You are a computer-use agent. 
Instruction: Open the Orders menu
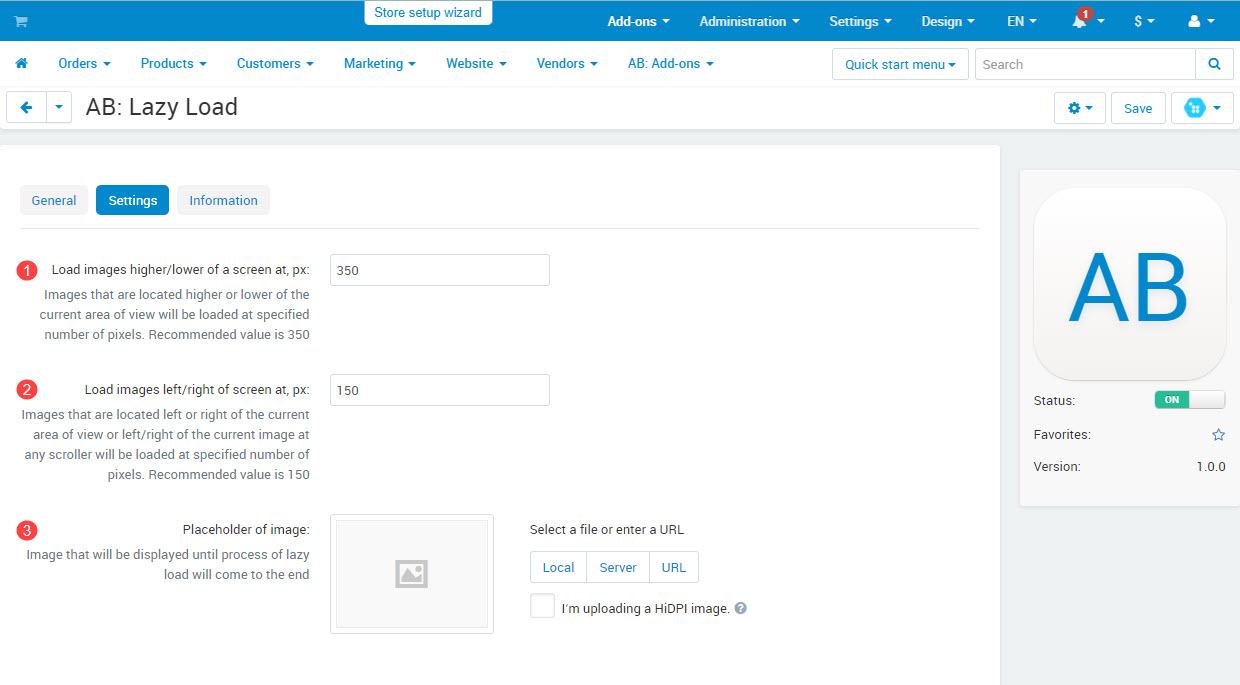click(84, 63)
